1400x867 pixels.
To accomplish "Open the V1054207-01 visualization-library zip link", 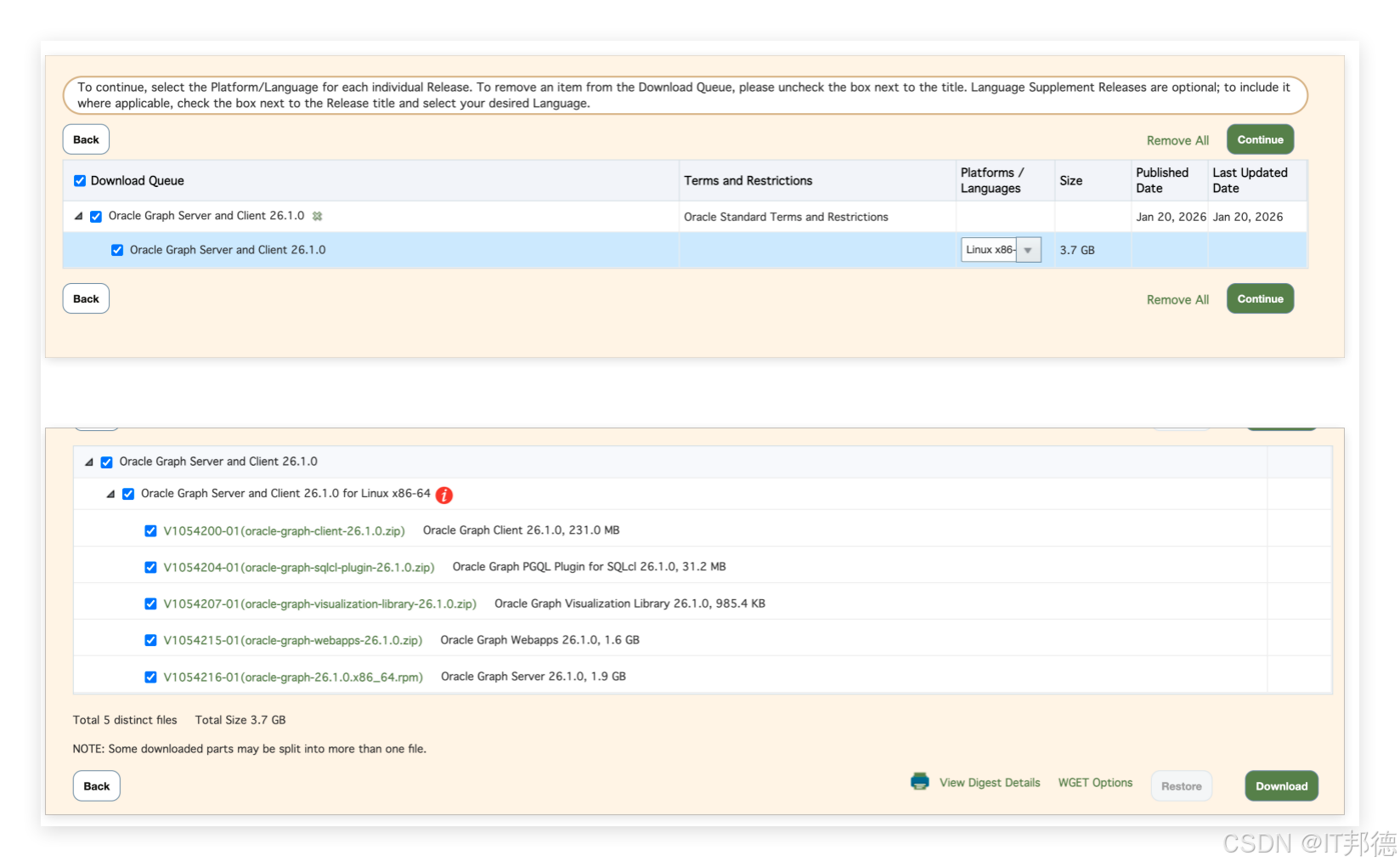I will click(x=320, y=603).
